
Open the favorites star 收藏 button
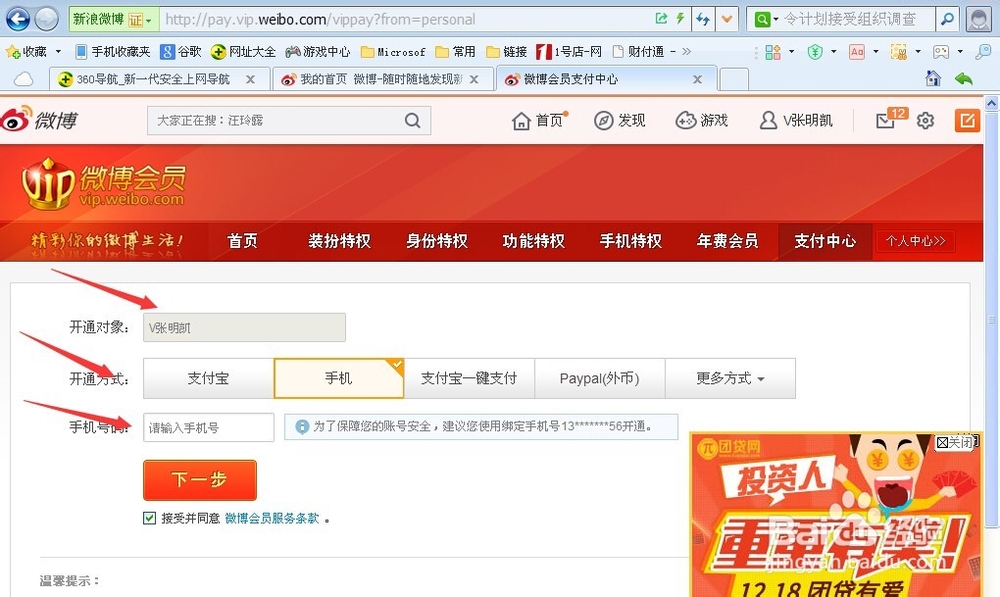pos(26,52)
